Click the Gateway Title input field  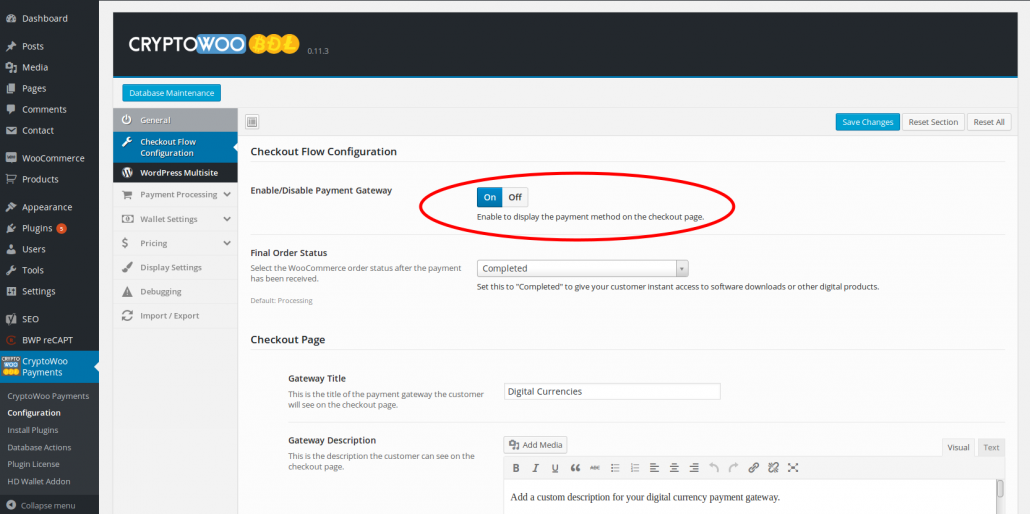(x=612, y=391)
